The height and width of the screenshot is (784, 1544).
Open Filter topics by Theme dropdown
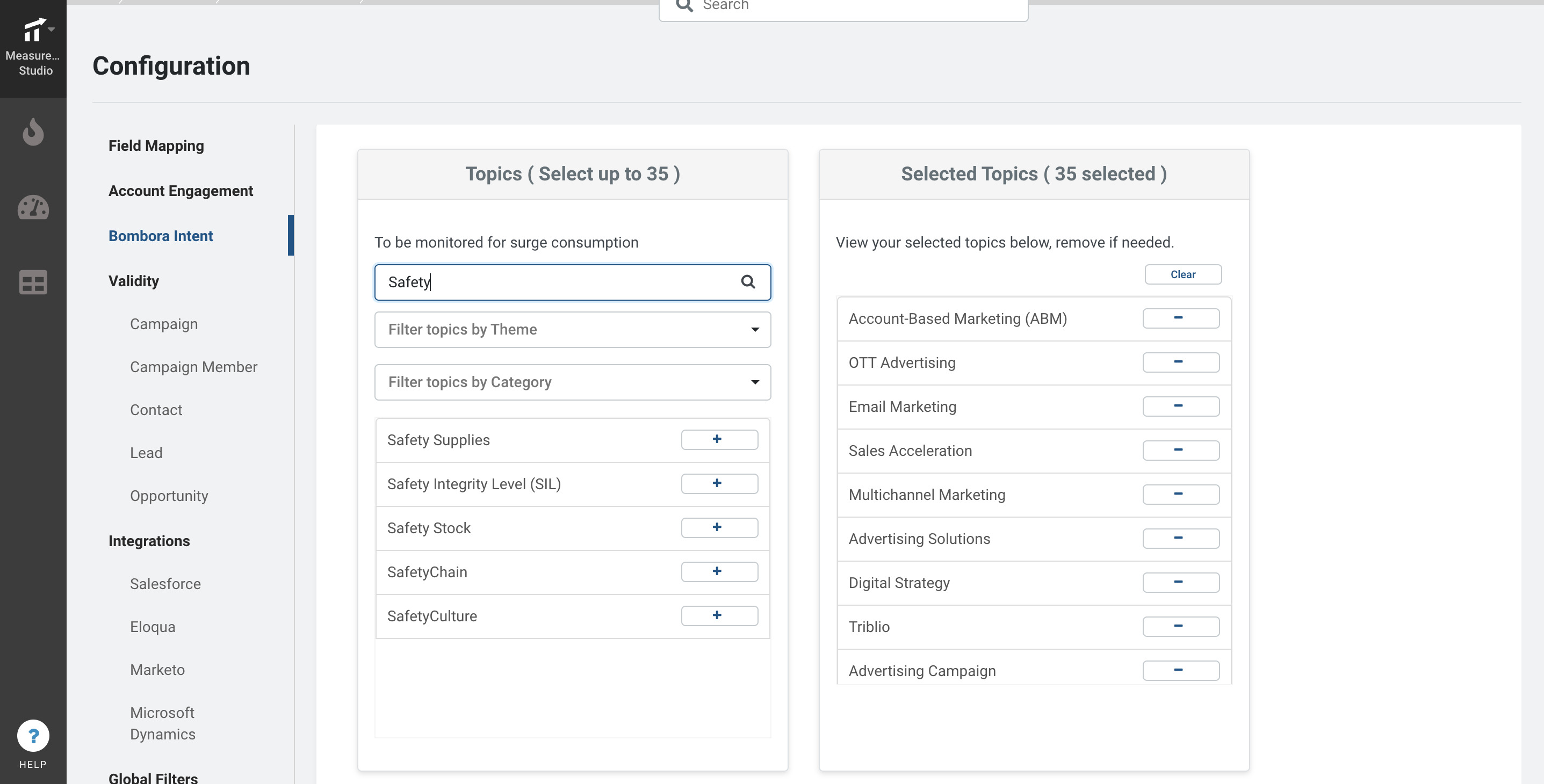coord(572,329)
